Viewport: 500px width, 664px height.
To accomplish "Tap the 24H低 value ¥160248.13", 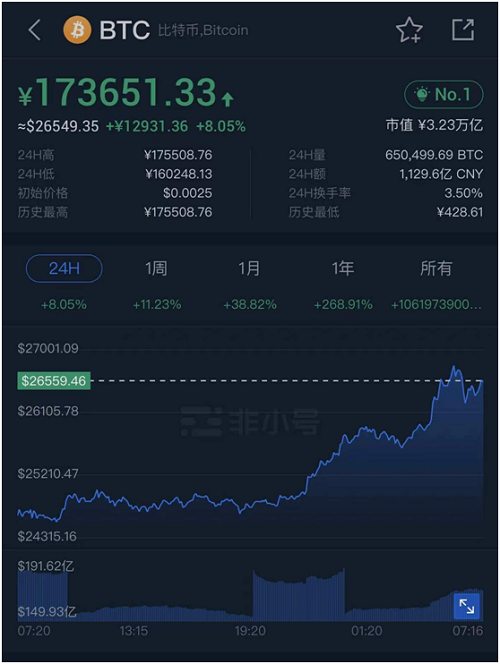I will point(178,174).
